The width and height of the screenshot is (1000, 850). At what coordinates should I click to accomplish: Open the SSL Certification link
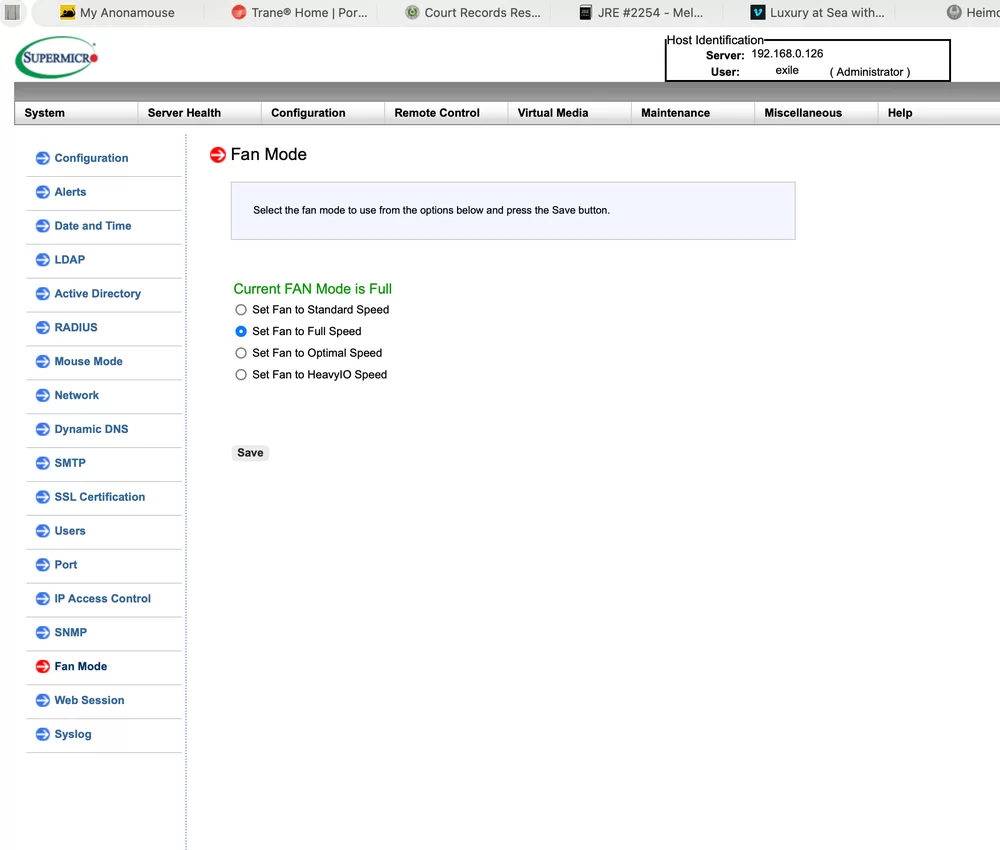[x=99, y=497]
